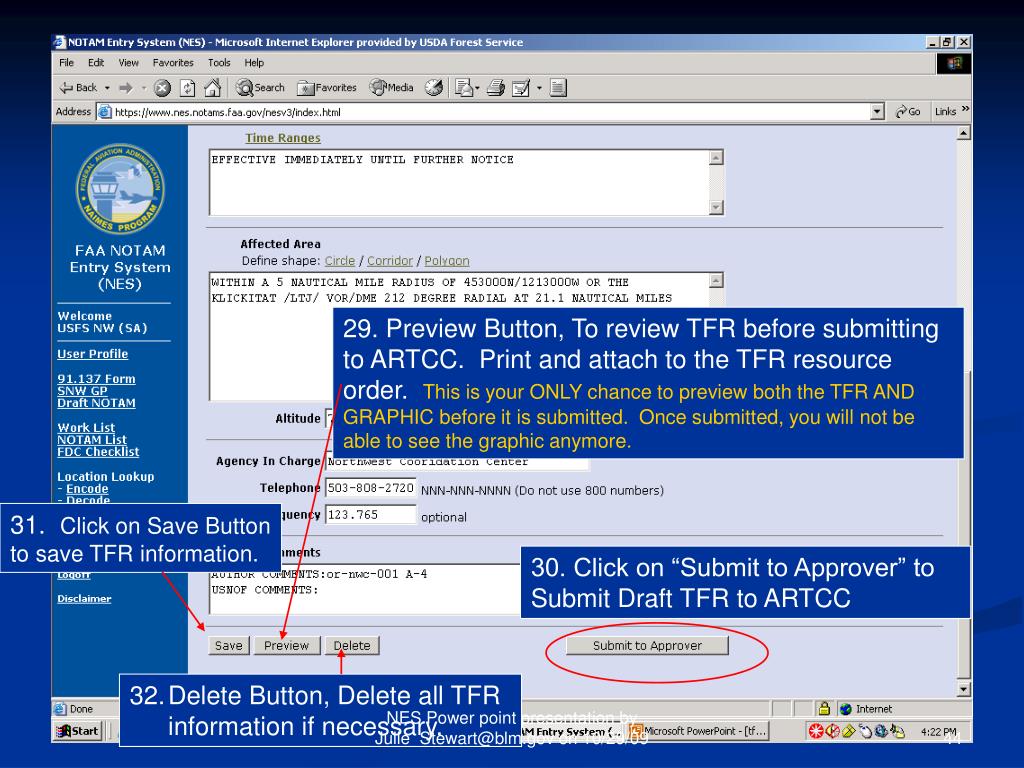Click the Links toolbar label

point(945,112)
